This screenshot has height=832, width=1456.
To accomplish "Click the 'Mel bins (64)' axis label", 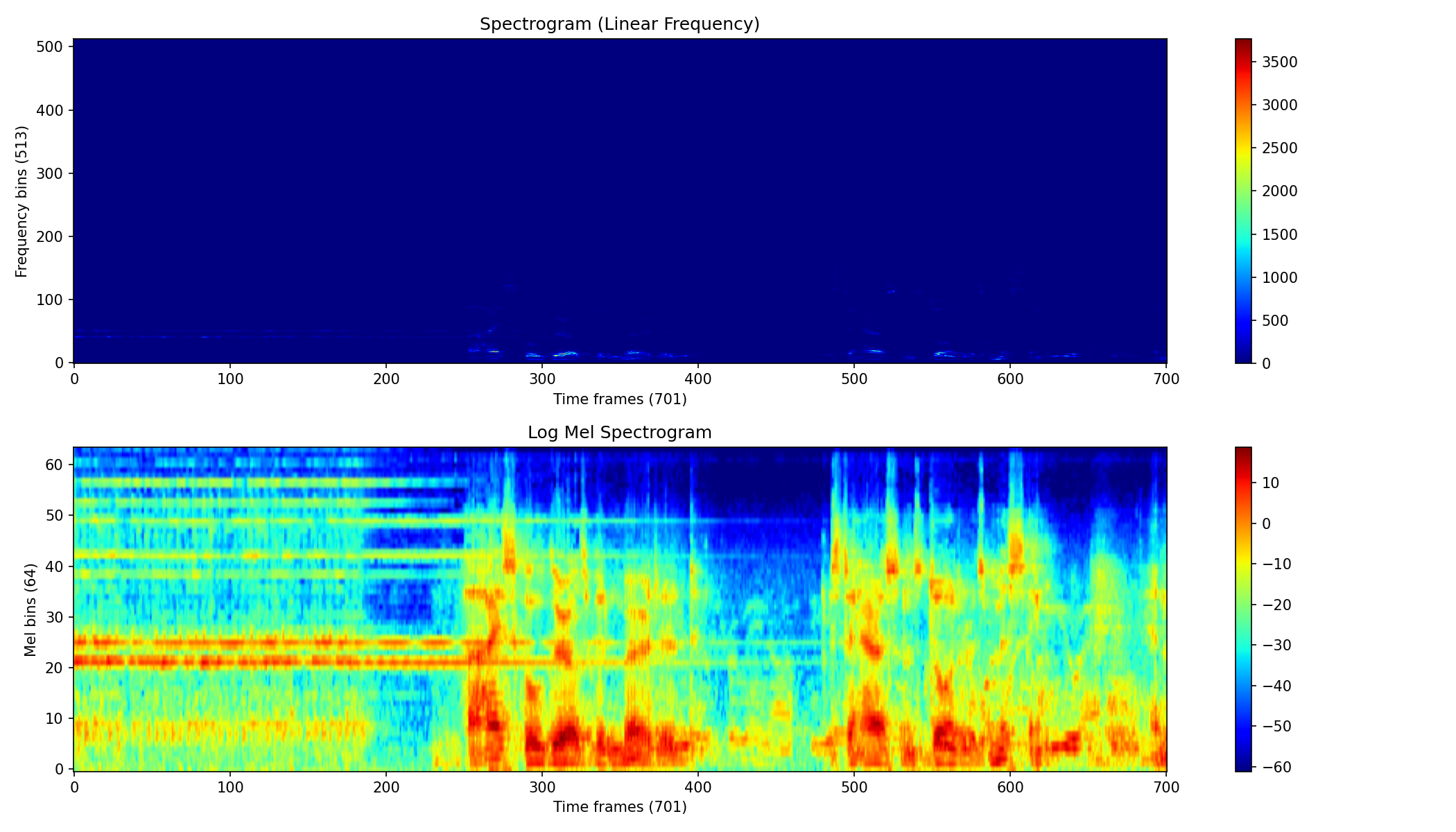I will [x=30, y=609].
